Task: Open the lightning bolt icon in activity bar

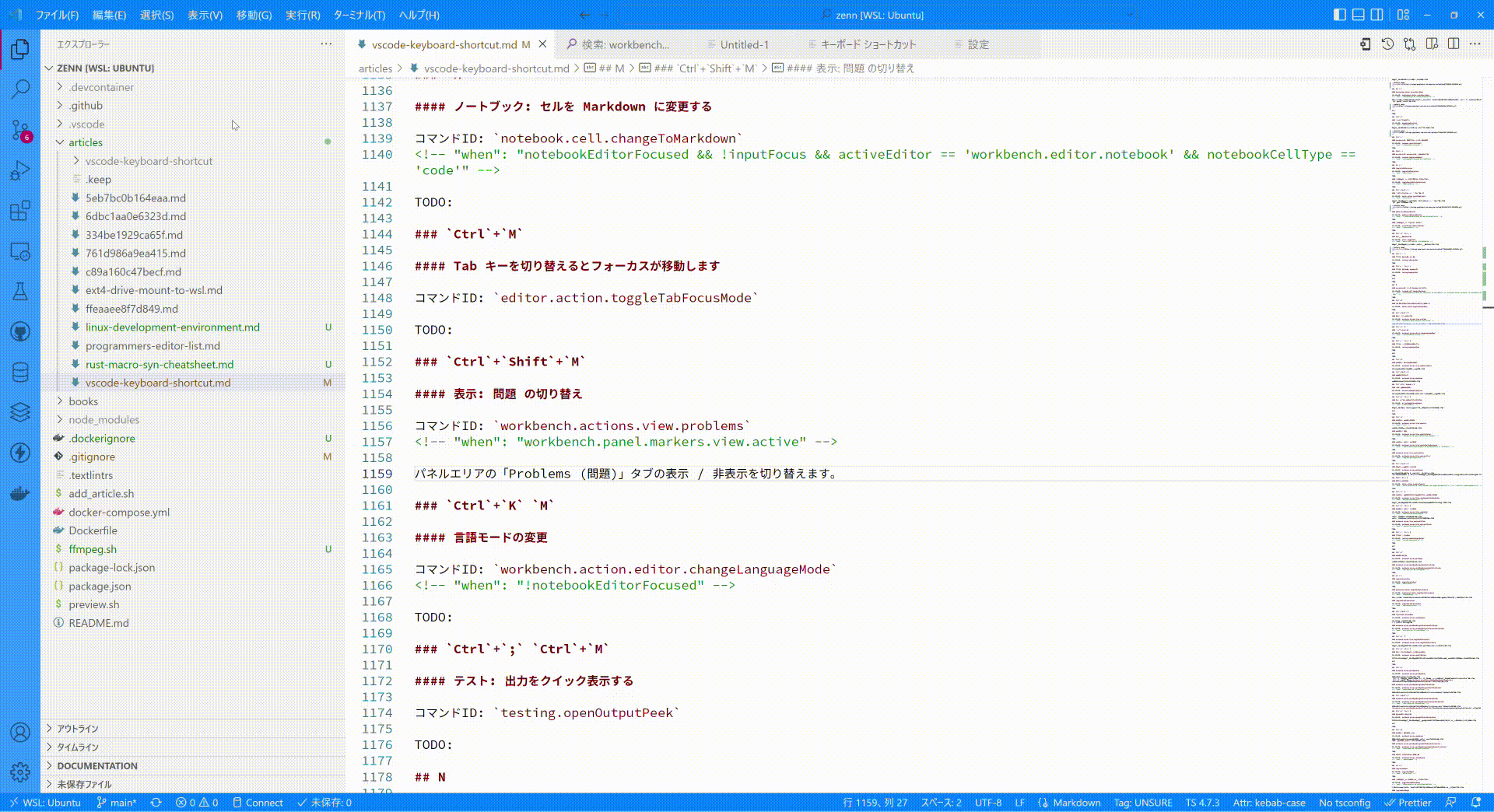Action: point(20,453)
